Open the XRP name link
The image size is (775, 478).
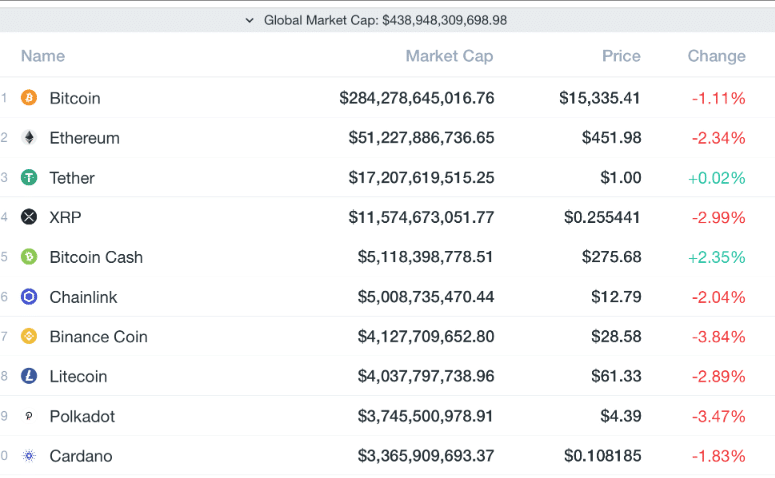tap(65, 217)
